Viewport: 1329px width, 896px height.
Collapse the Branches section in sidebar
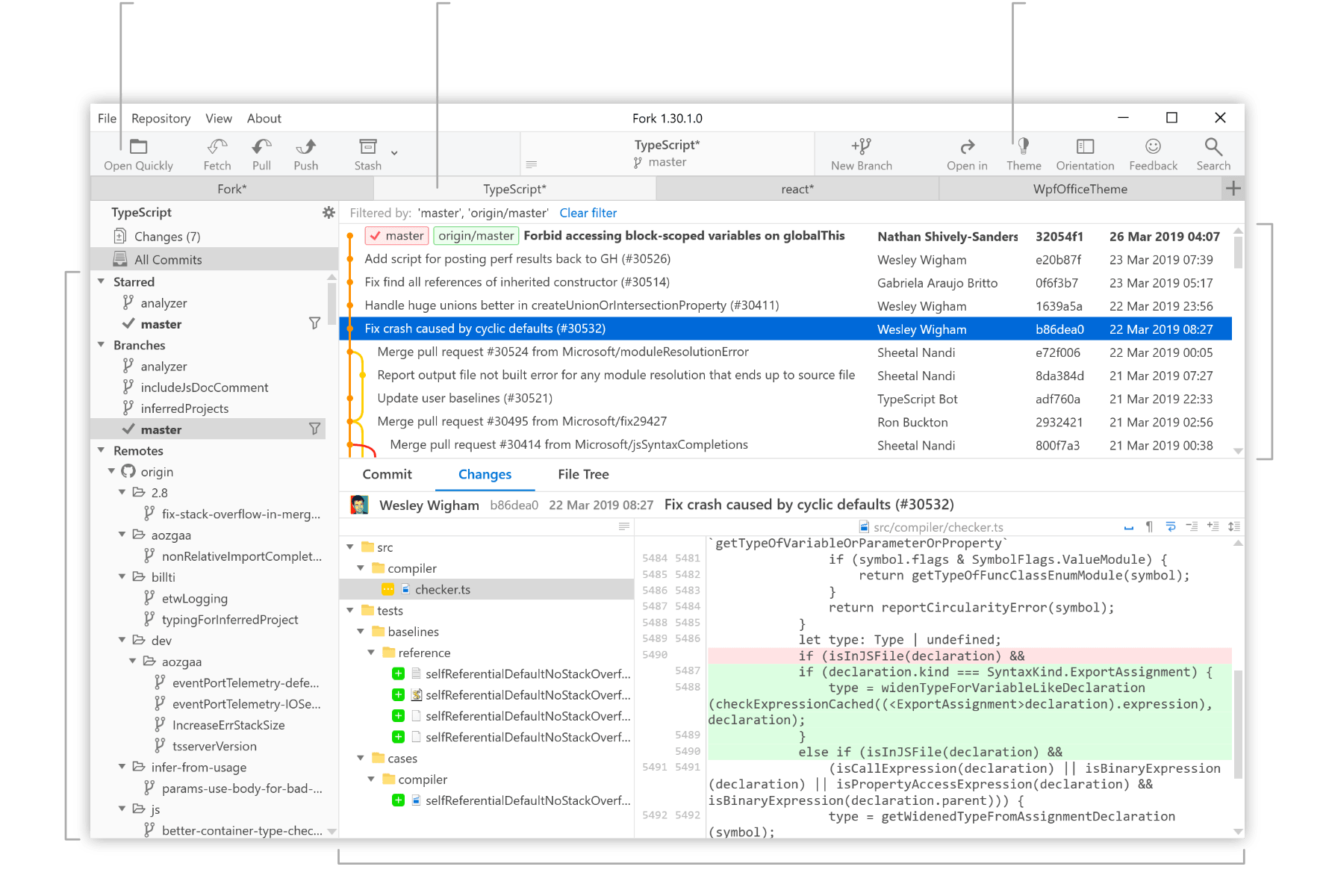click(102, 345)
